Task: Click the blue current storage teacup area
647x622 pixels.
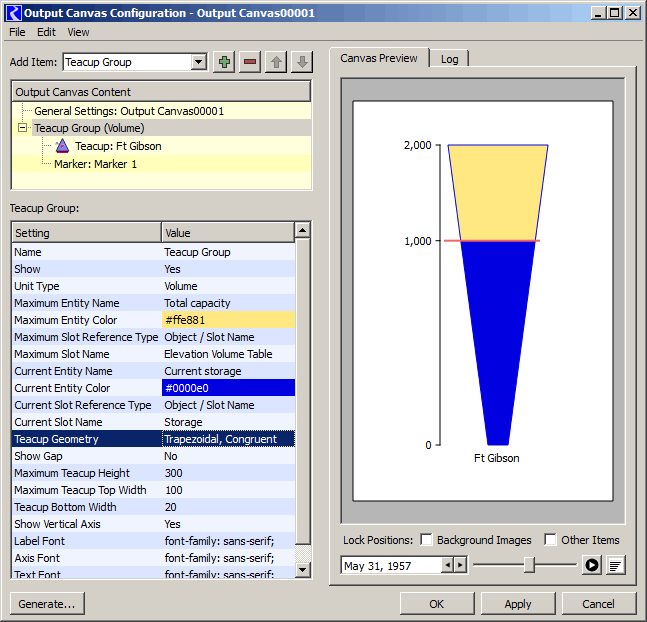Action: tap(498, 343)
